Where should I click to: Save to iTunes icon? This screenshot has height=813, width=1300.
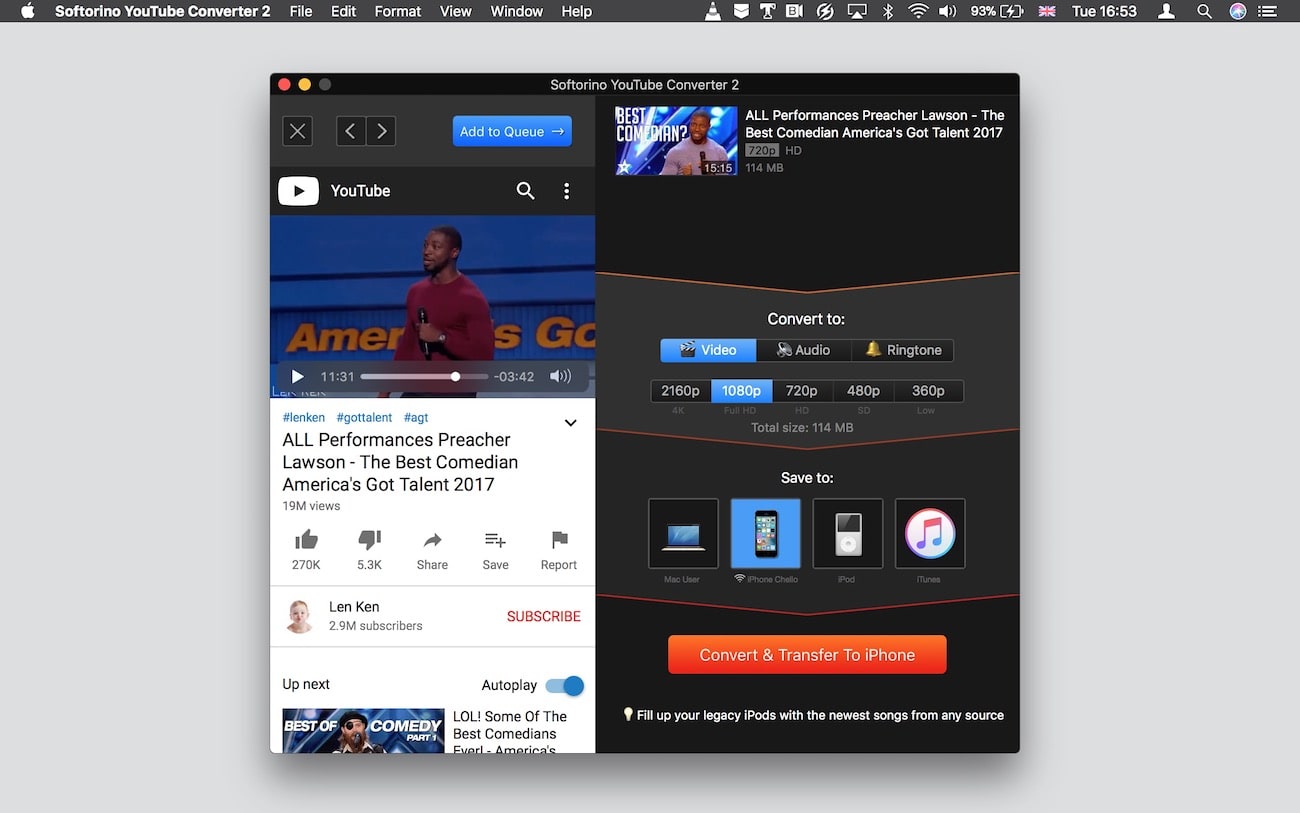[x=930, y=533]
